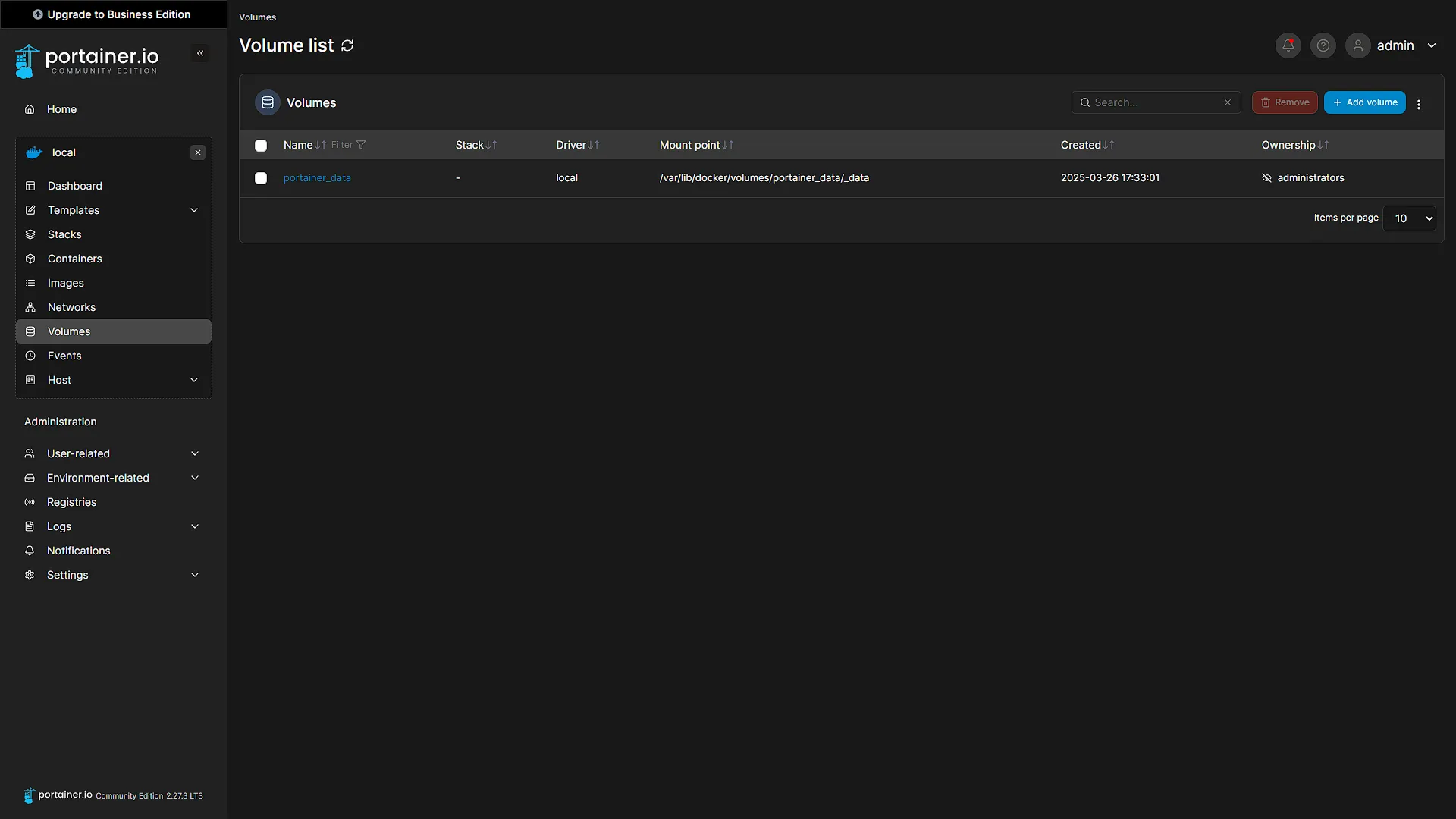Click the upgrade arrow icon in banner
1456x819 pixels.
37,14
